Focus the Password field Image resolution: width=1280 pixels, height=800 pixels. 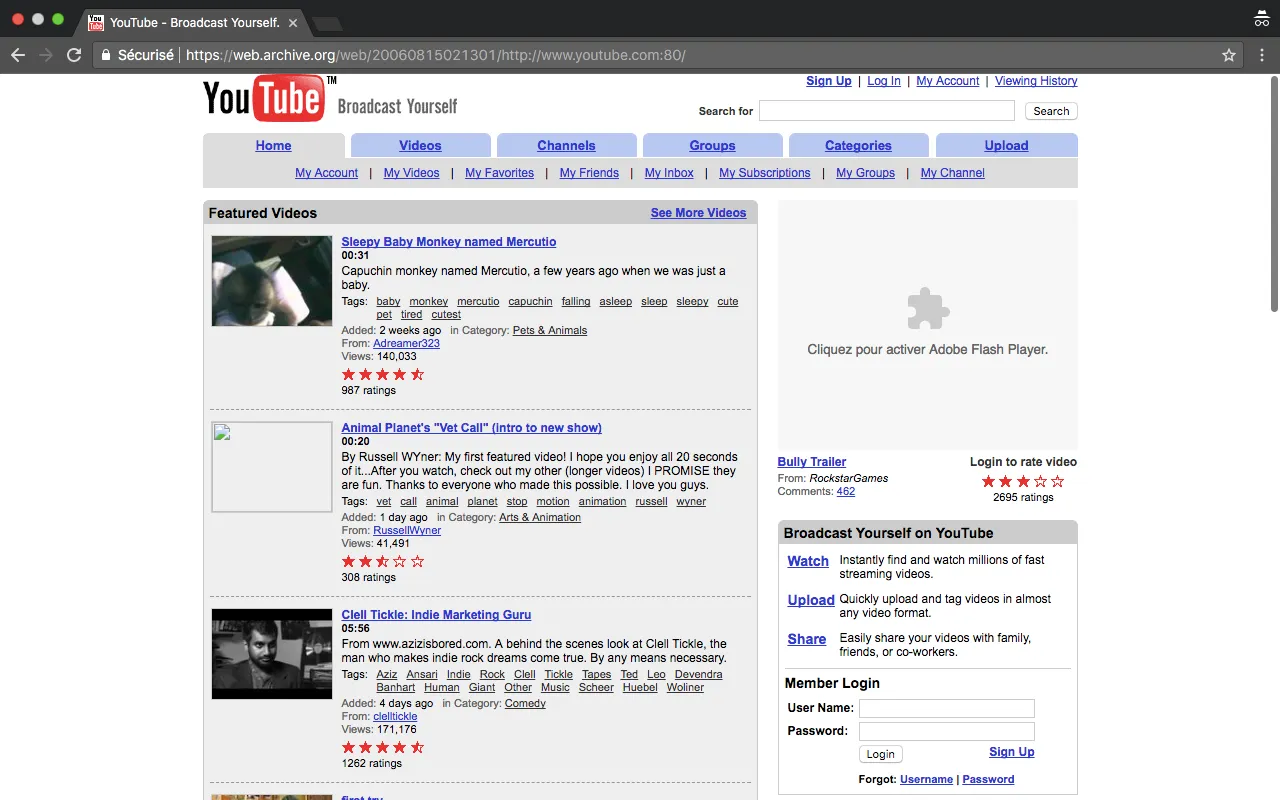tap(947, 732)
